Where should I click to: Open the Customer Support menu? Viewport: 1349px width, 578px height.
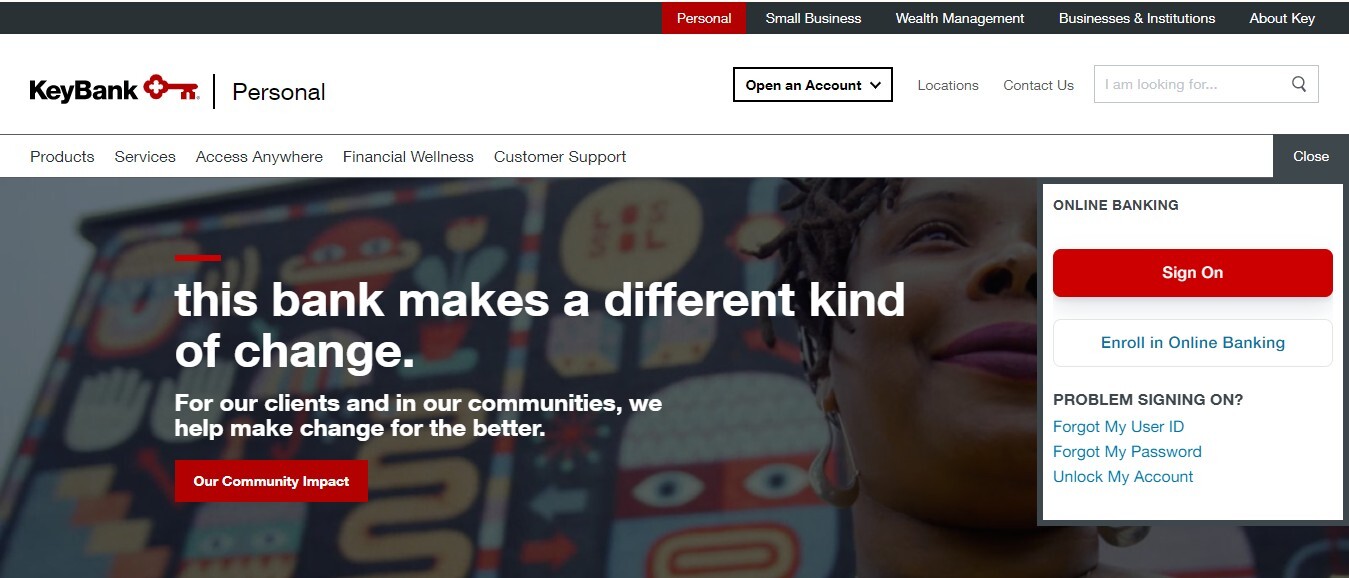pos(560,156)
